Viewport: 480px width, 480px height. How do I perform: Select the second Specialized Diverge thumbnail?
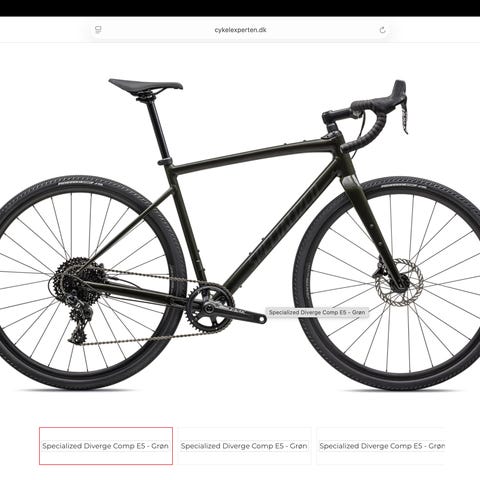coord(244,446)
